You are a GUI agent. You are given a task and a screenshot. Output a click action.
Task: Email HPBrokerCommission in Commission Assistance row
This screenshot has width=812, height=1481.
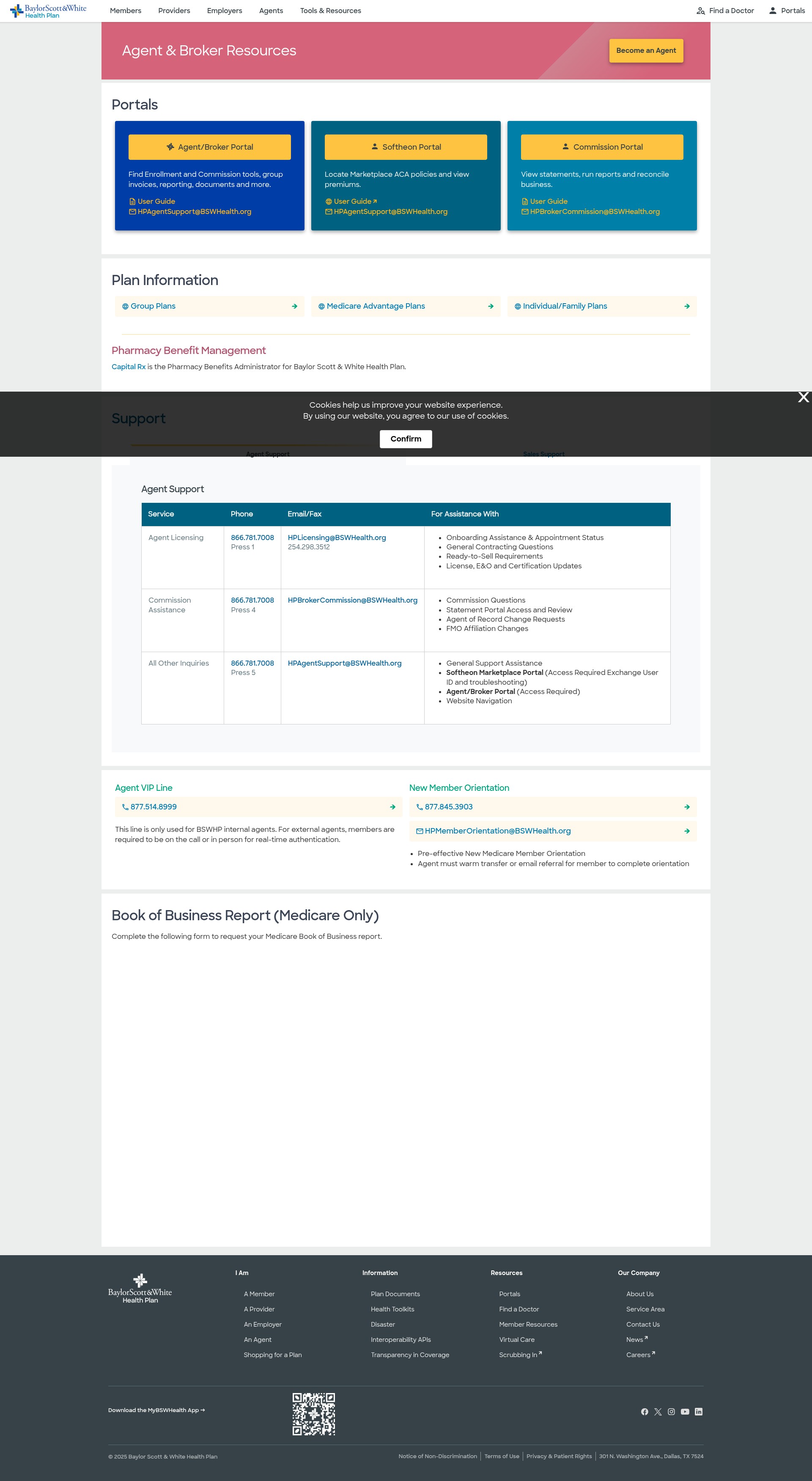(x=353, y=600)
